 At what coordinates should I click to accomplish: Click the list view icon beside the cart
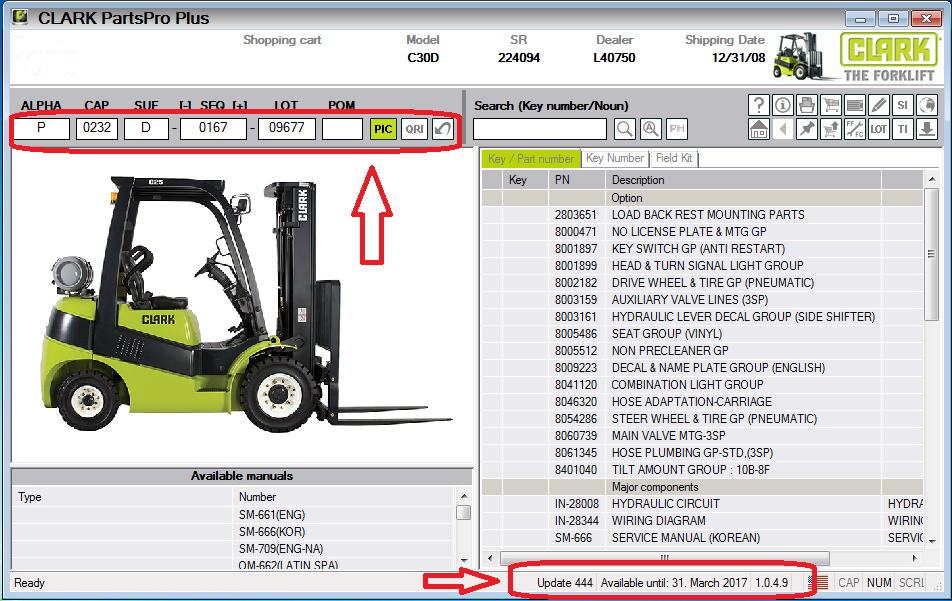point(855,105)
